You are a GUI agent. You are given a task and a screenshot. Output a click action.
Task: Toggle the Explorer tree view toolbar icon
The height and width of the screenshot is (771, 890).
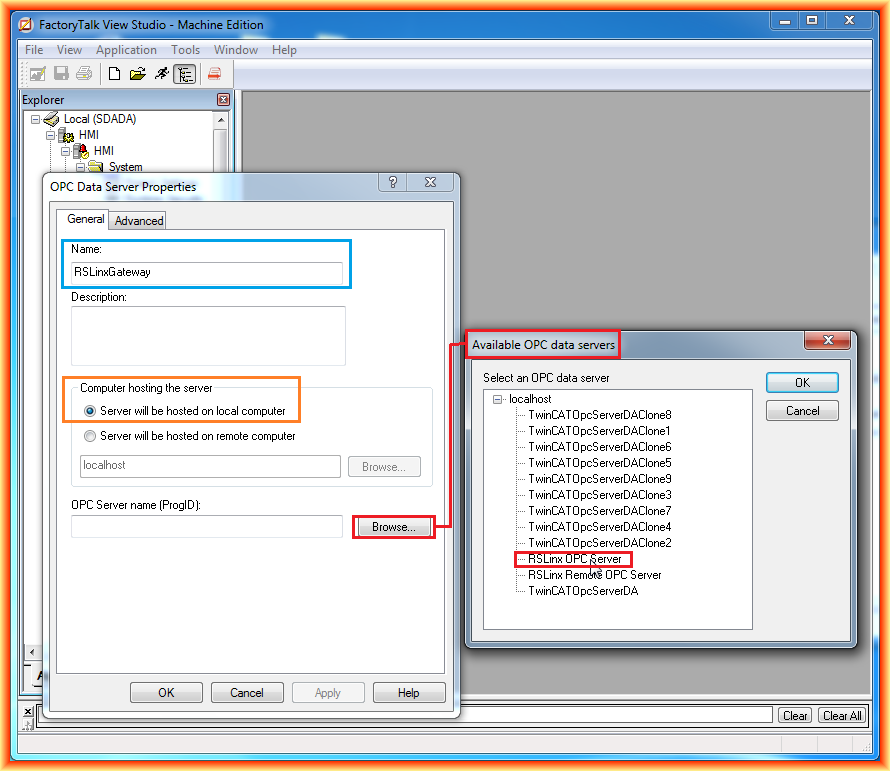[184, 74]
